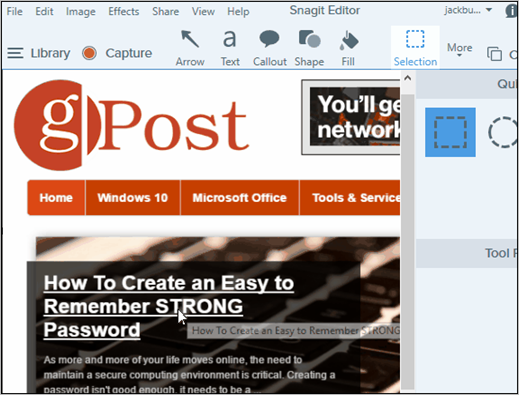Select the Arrow tool
The height and width of the screenshot is (395, 519).
[190, 48]
